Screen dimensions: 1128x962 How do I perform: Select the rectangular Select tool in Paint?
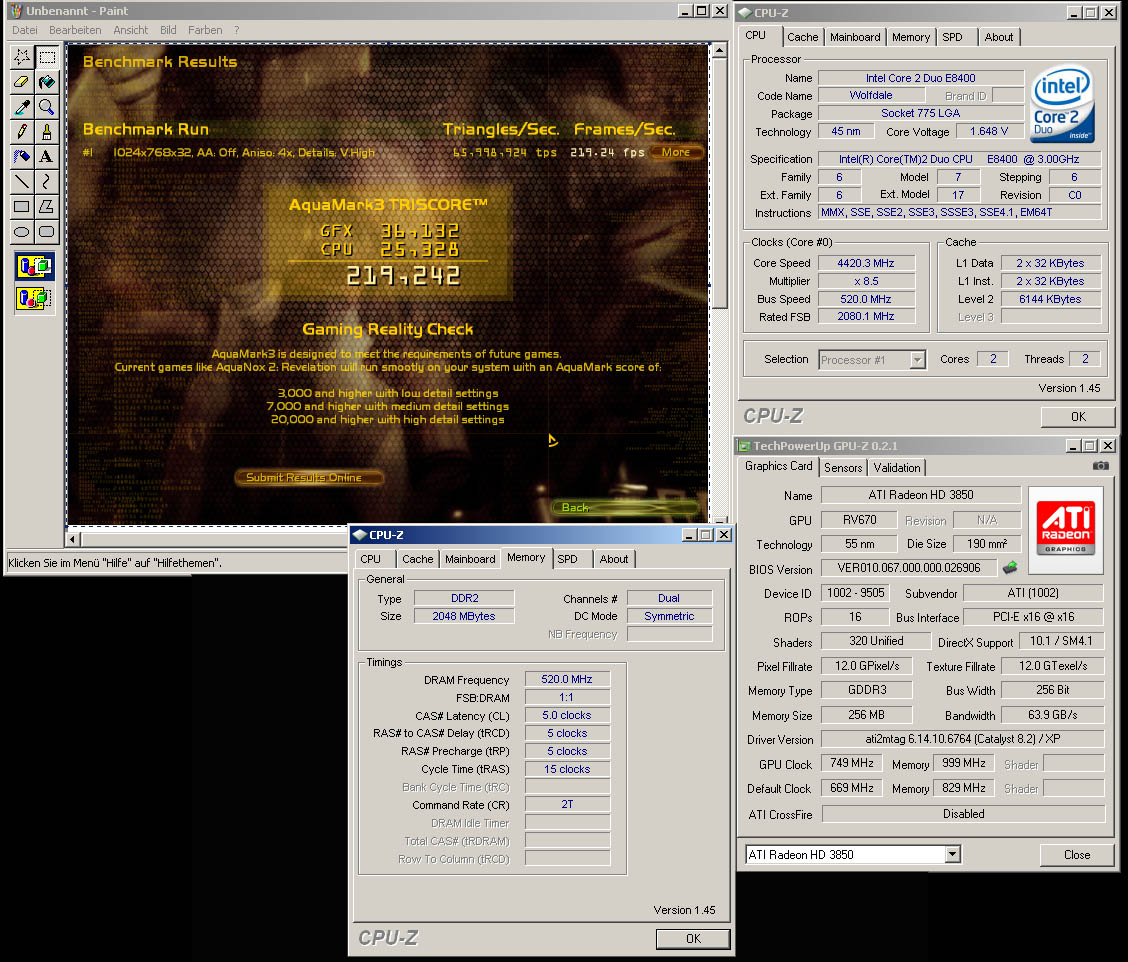(x=47, y=57)
